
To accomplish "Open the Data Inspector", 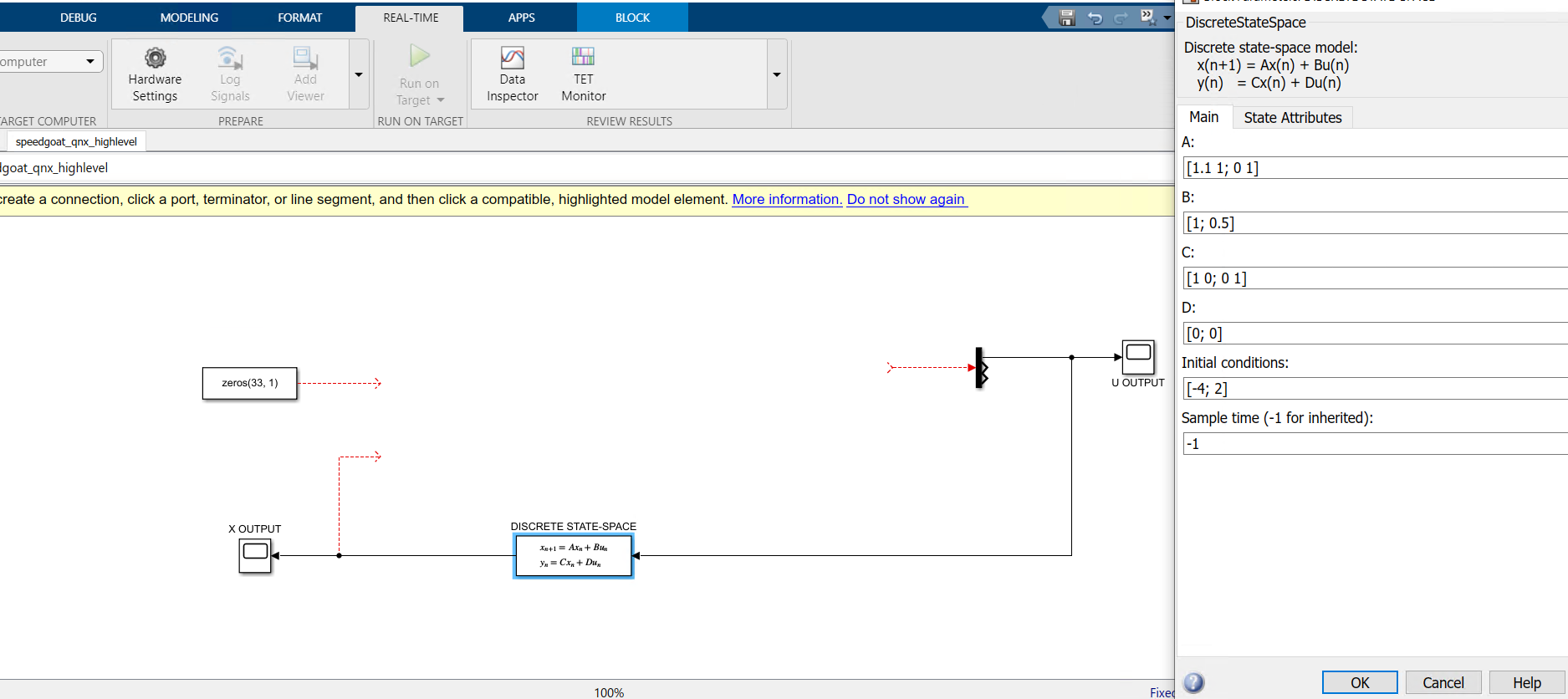I will click(512, 74).
